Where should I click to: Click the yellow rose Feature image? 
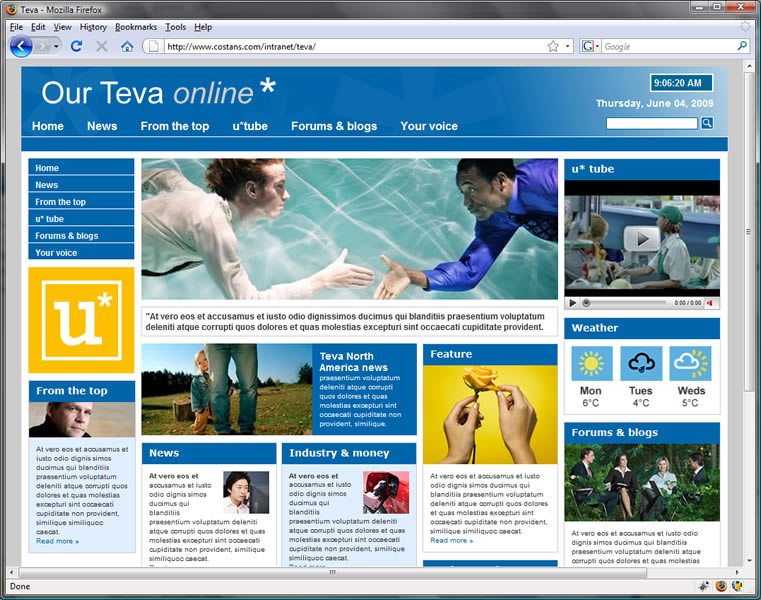(x=490, y=415)
